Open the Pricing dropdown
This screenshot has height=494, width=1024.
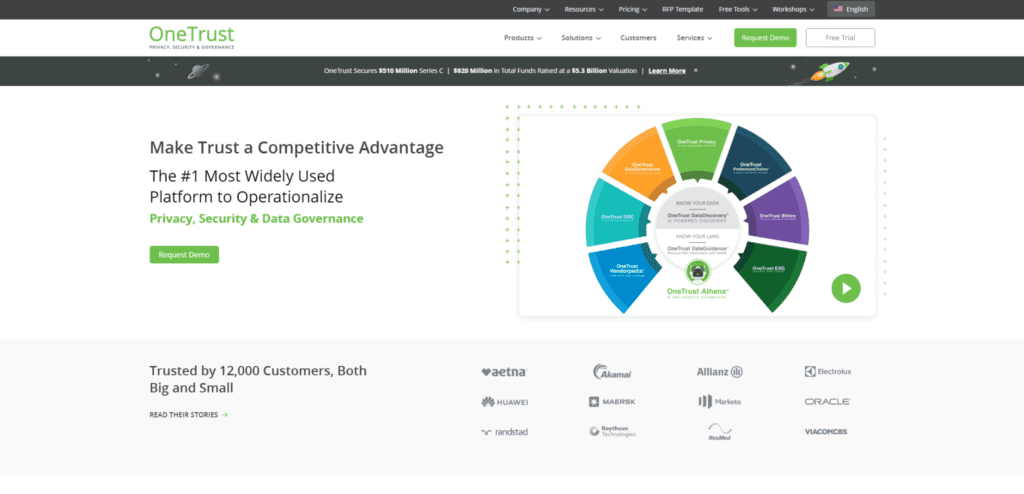click(x=633, y=9)
